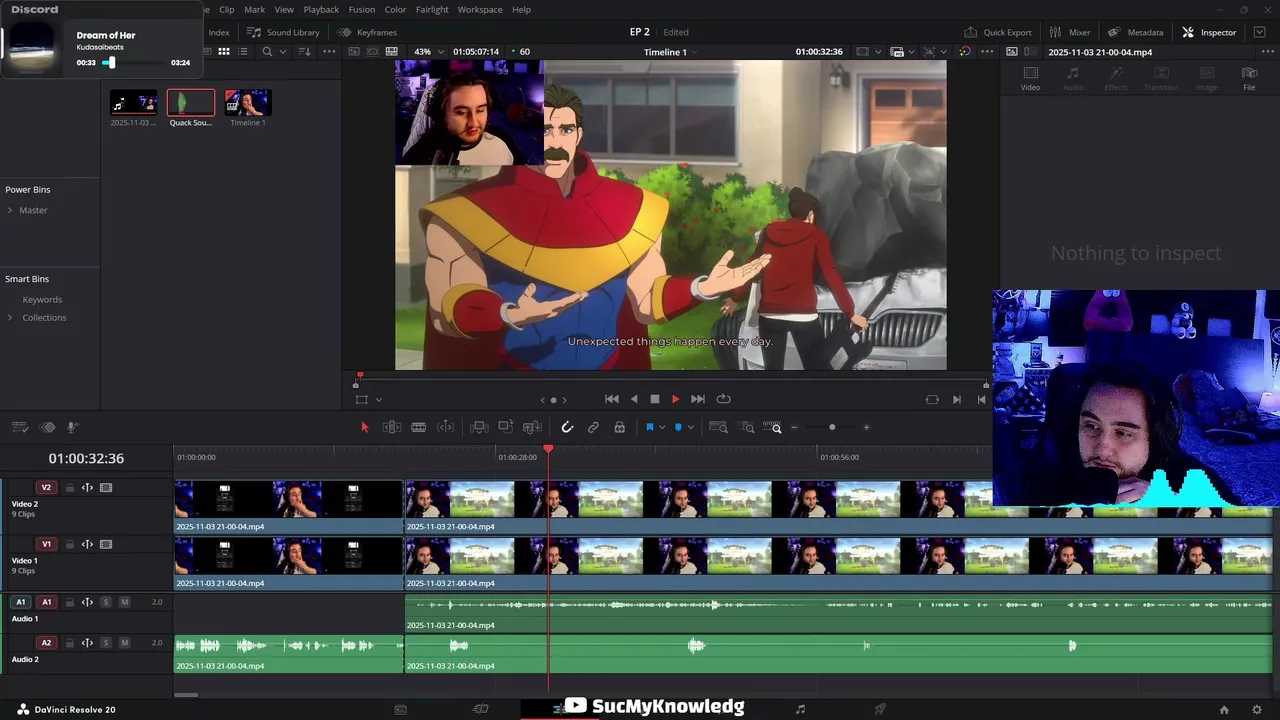Solo the Audio 1 track
This screenshot has height=720, width=1280.
(x=106, y=602)
